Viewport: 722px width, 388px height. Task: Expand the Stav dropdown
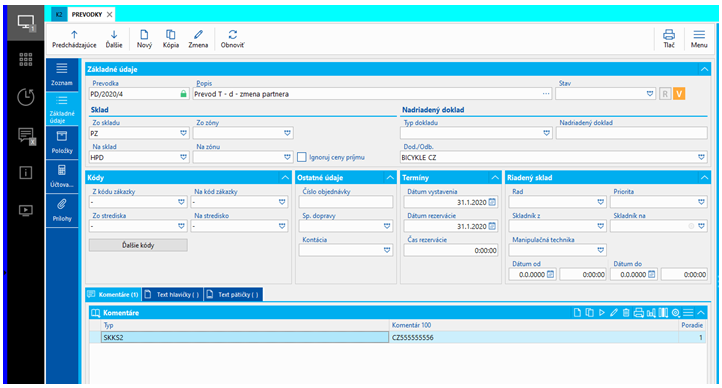click(x=650, y=94)
